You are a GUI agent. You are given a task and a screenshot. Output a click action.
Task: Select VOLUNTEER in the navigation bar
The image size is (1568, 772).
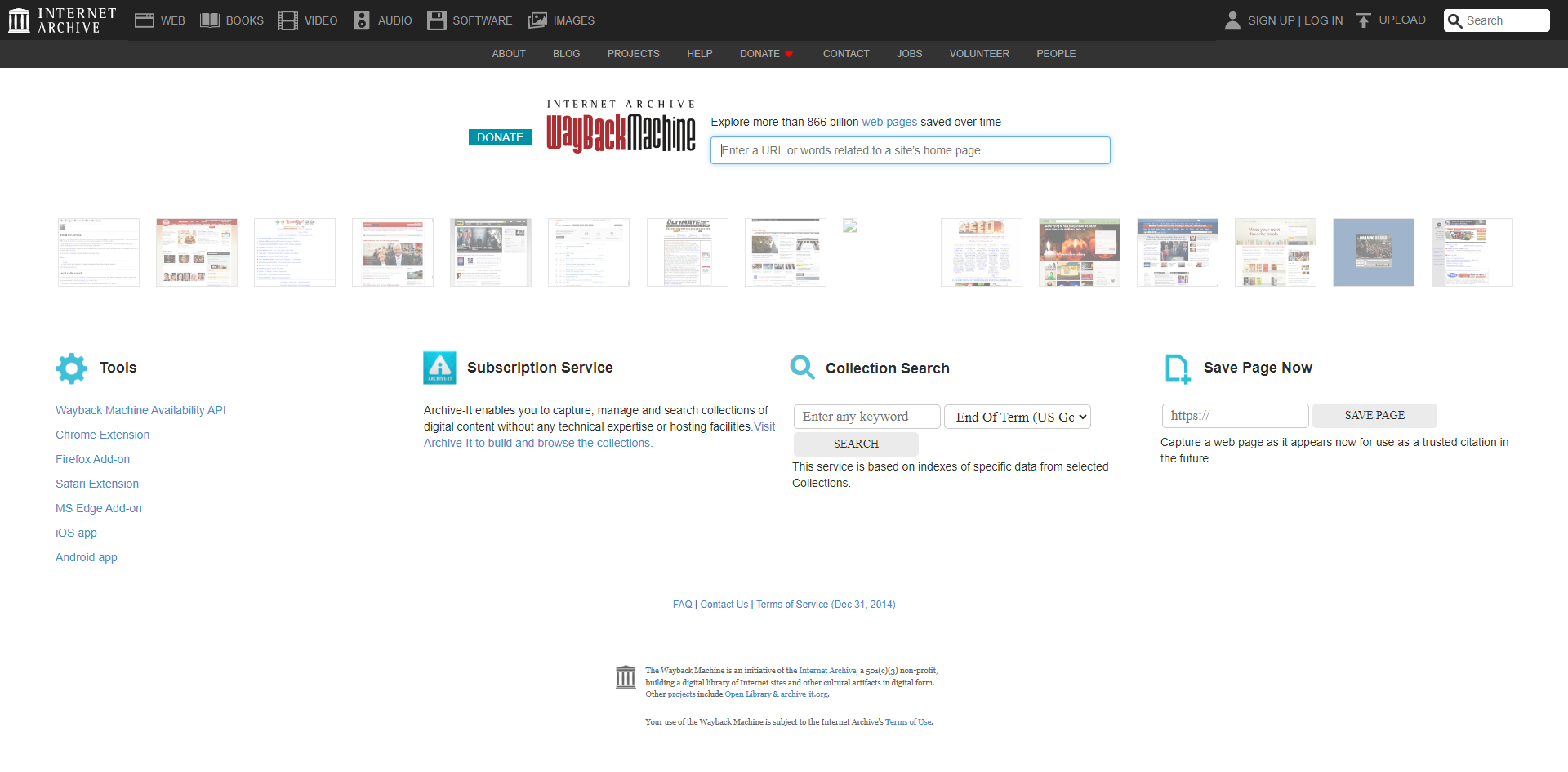click(979, 54)
